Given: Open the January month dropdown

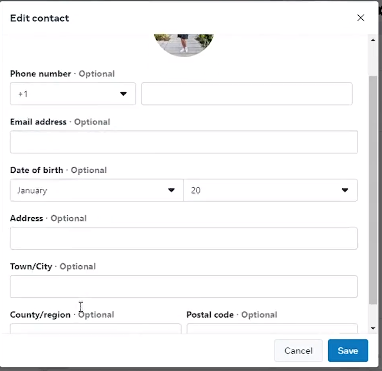Looking at the screenshot, I should [x=97, y=190].
